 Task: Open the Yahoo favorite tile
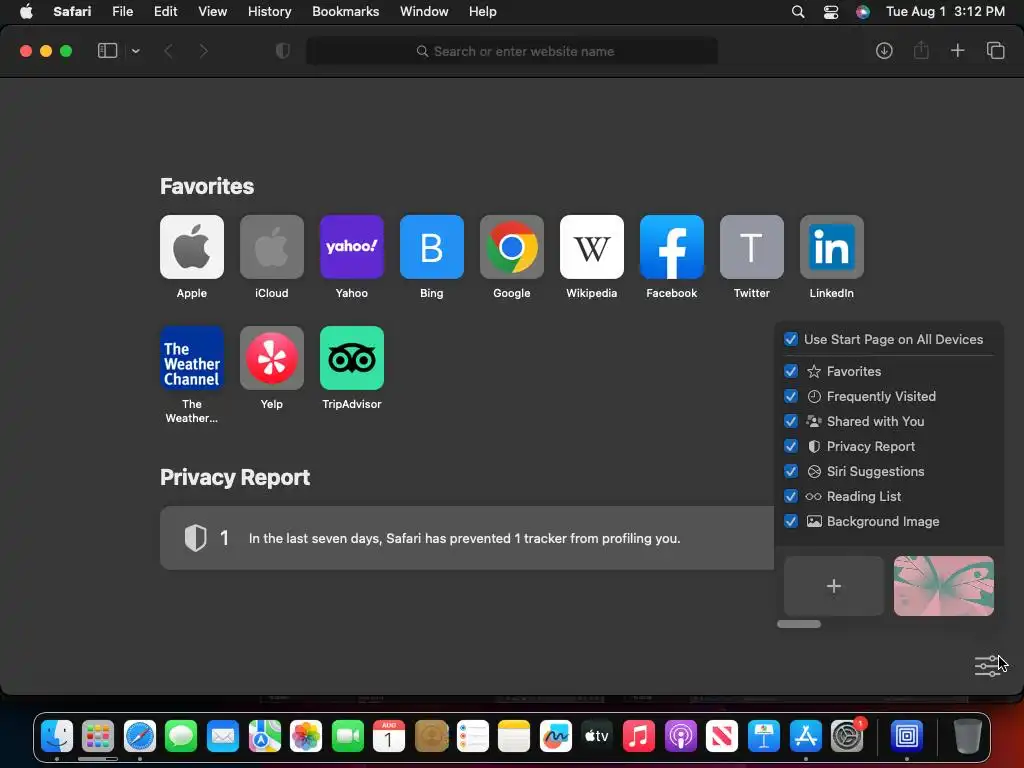click(x=351, y=247)
